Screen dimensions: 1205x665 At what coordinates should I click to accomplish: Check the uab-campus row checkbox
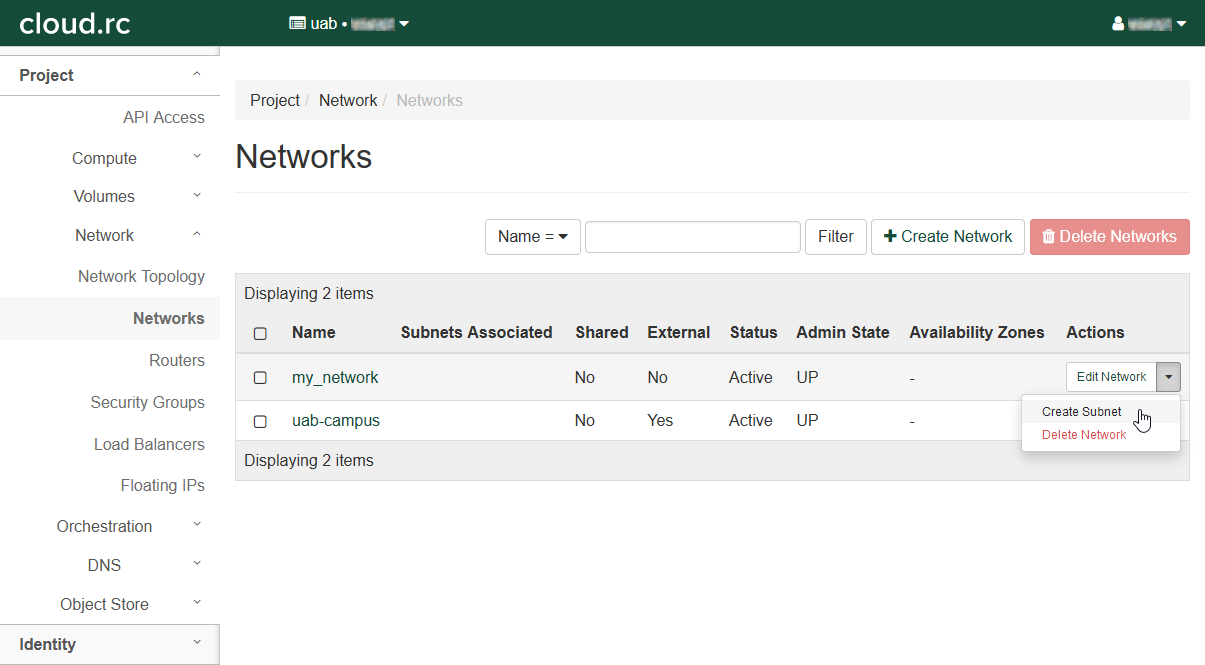(260, 422)
